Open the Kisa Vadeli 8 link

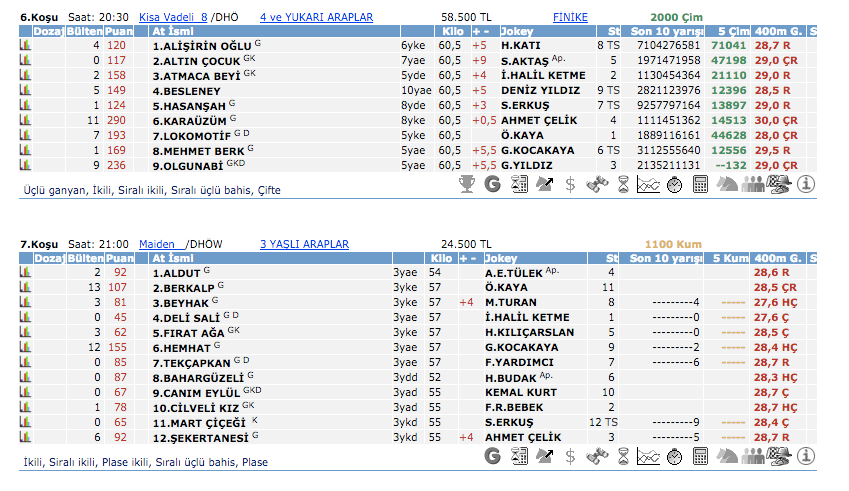click(172, 17)
